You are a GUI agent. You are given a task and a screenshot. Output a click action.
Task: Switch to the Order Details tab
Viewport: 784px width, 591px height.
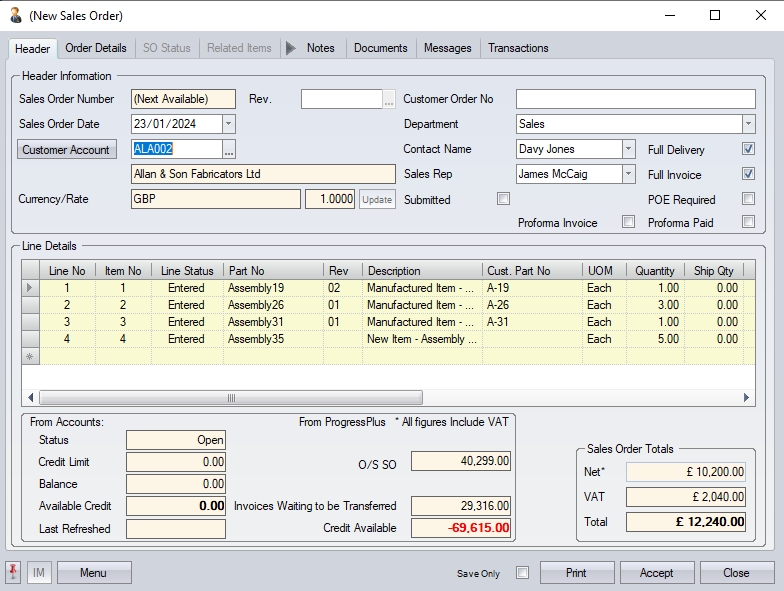point(96,48)
